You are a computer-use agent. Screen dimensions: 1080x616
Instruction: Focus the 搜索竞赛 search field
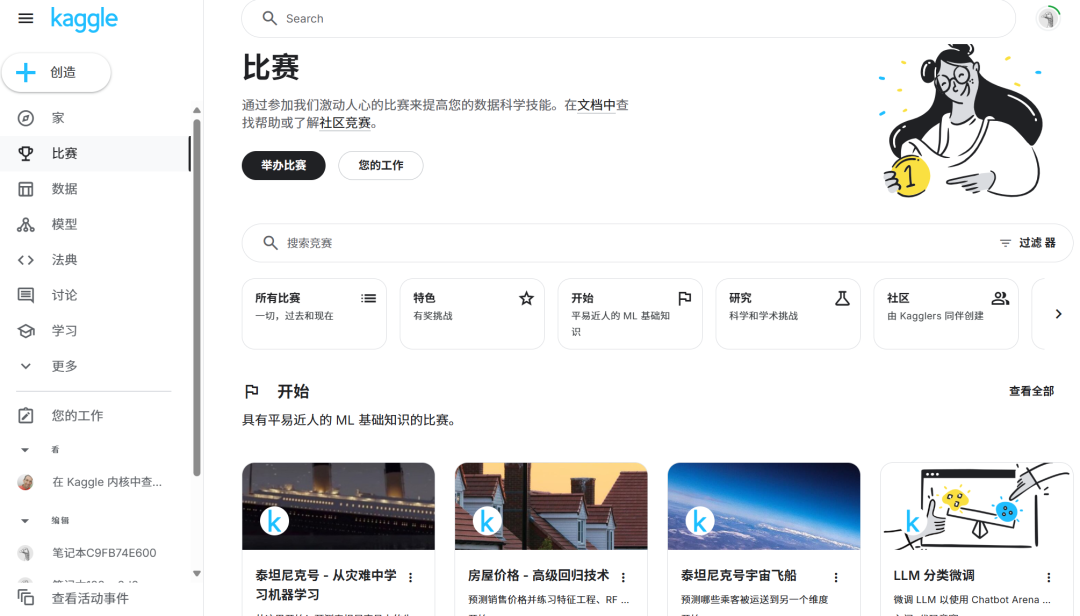pos(657,243)
